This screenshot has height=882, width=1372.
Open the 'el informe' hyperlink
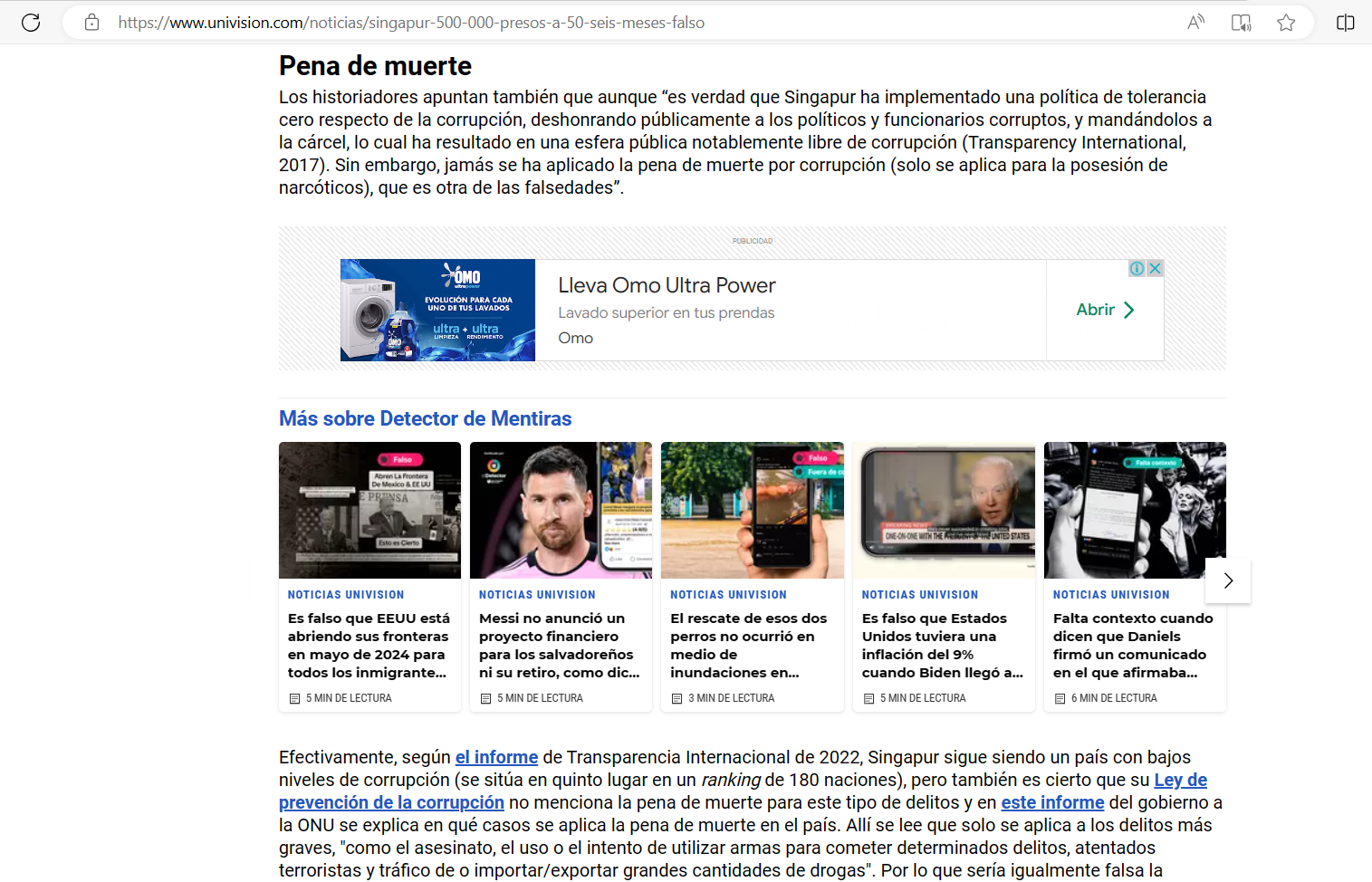coord(496,757)
